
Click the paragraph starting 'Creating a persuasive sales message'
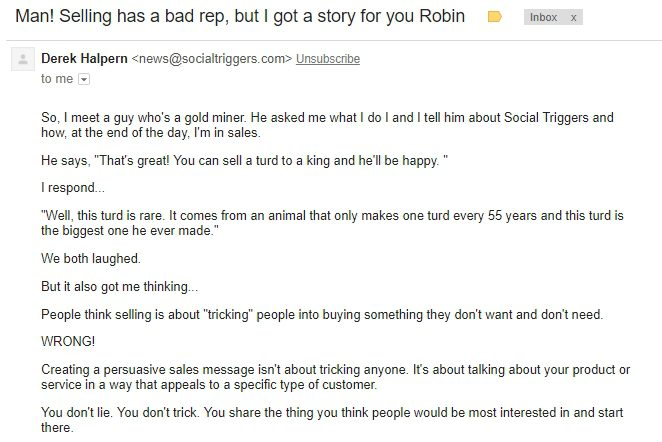point(336,377)
